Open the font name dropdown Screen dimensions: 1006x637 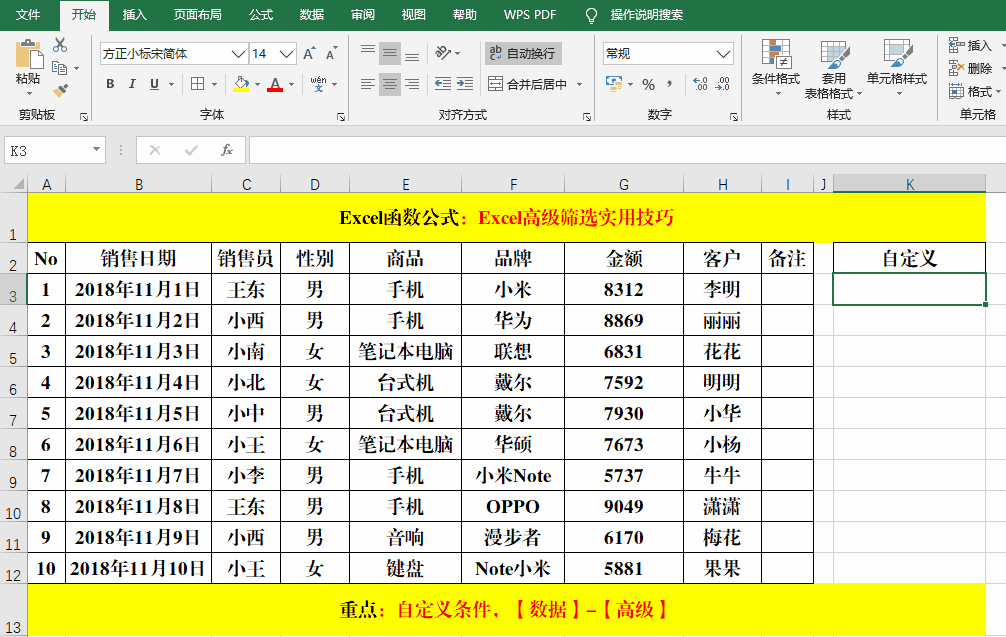point(237,53)
